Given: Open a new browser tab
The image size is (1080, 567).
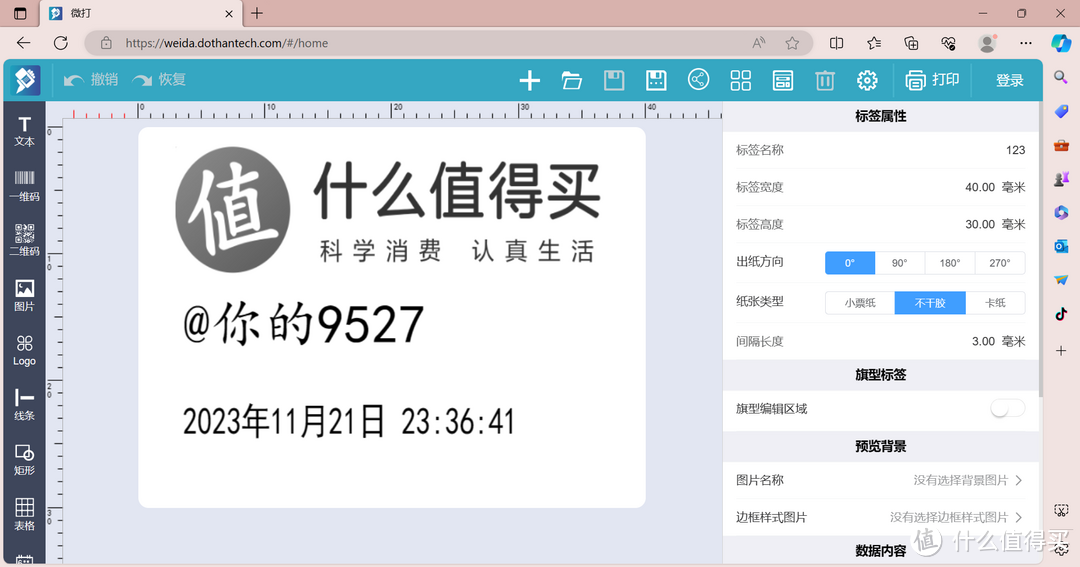Looking at the screenshot, I should coord(257,13).
